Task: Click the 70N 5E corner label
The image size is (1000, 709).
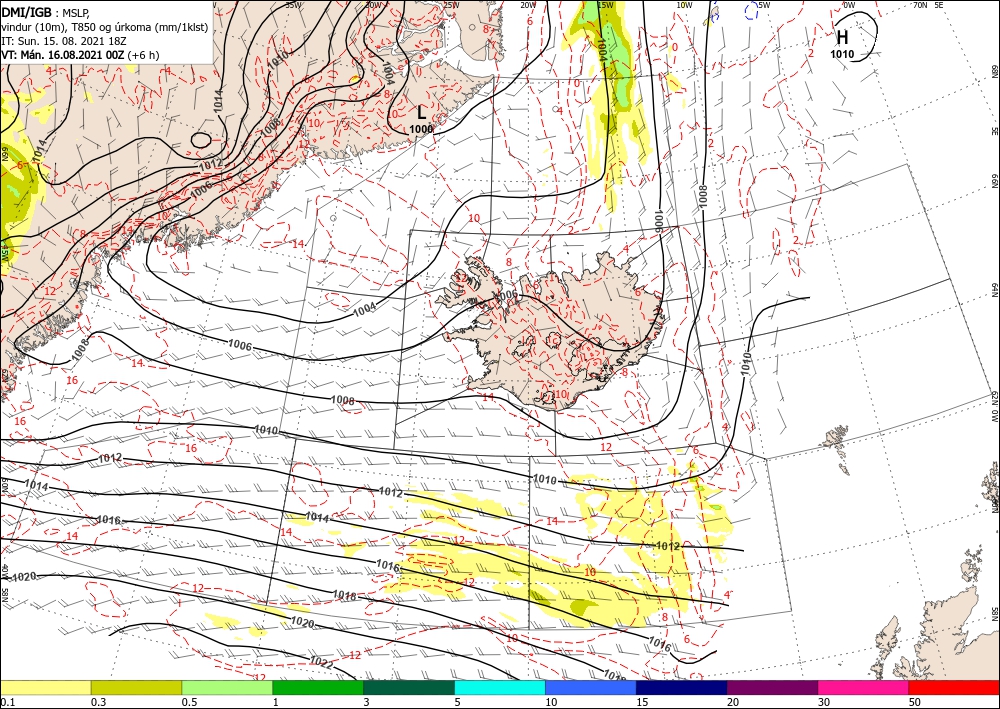Action: click(928, 5)
